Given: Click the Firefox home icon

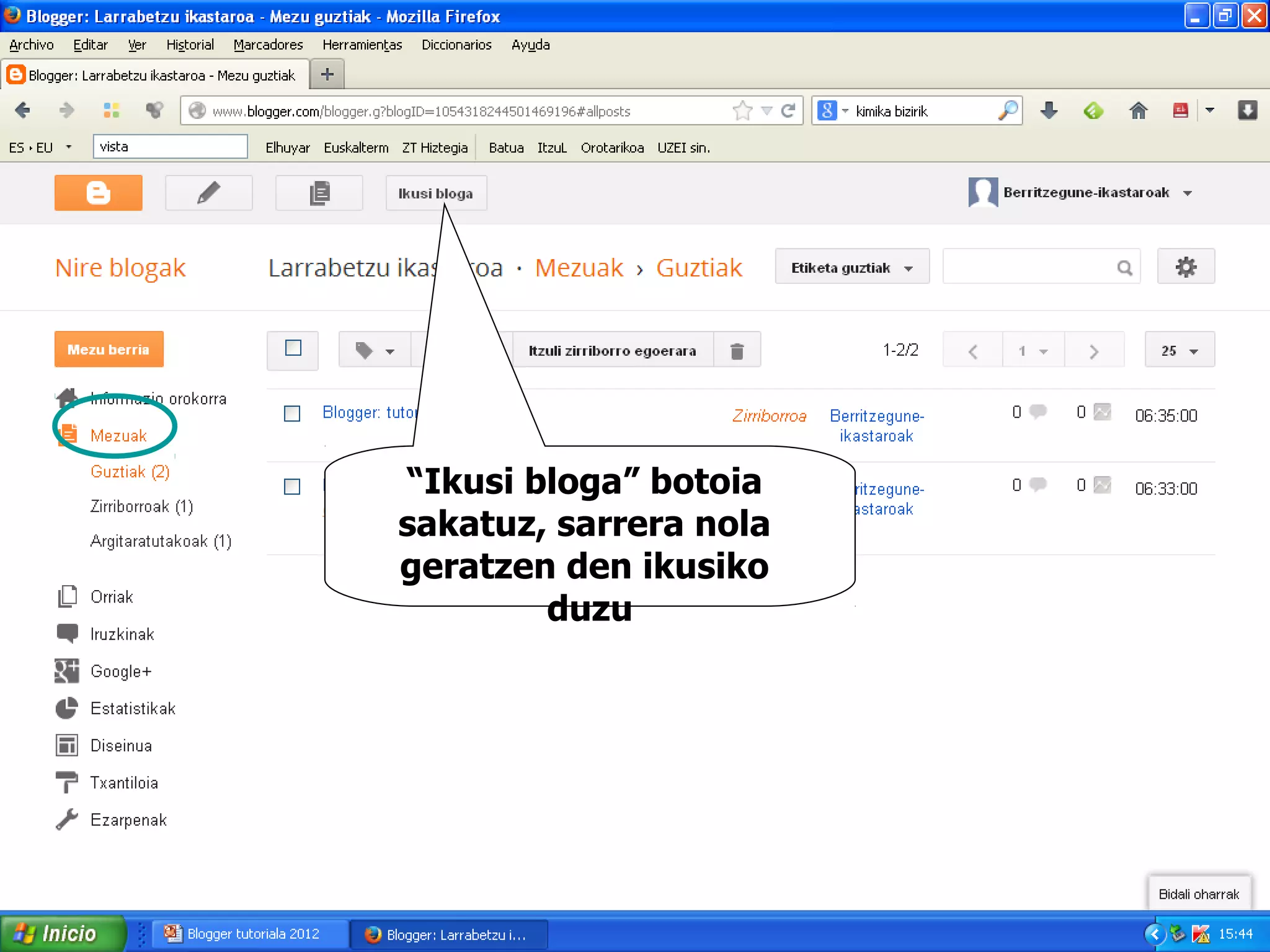Looking at the screenshot, I should coord(1138,111).
